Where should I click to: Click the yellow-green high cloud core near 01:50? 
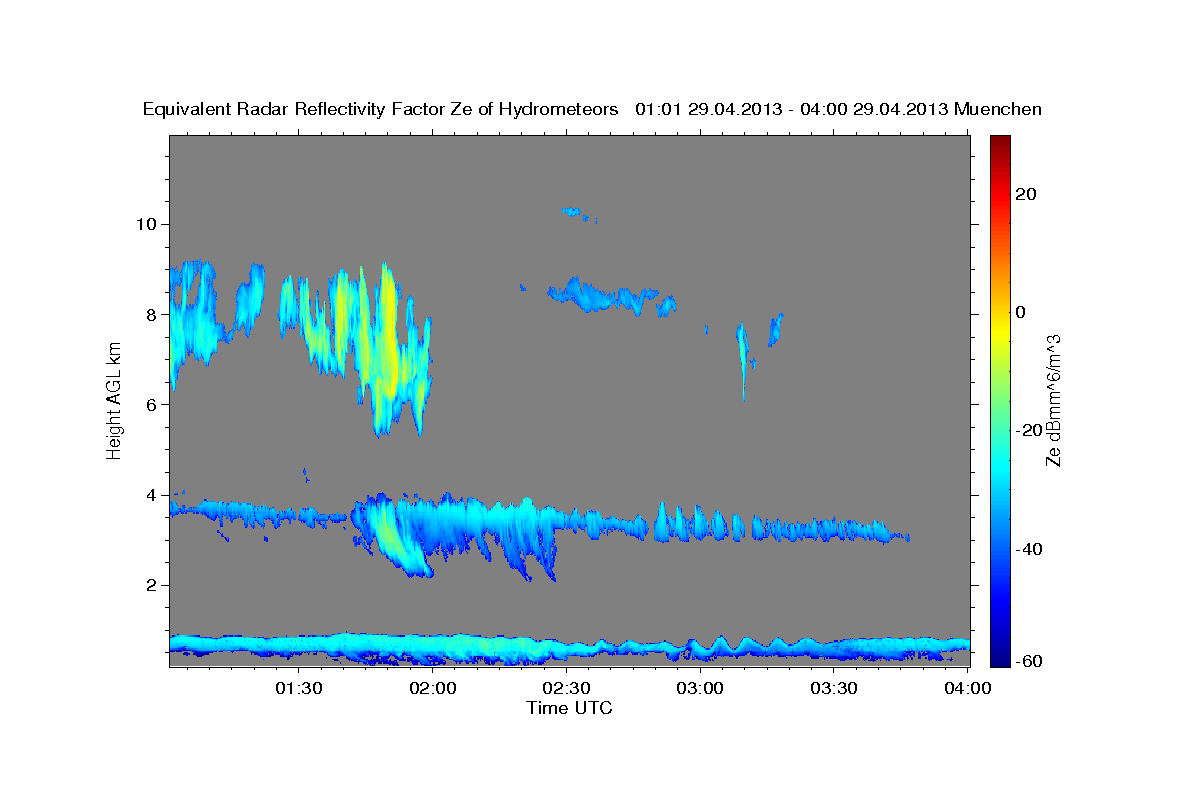tap(387, 345)
